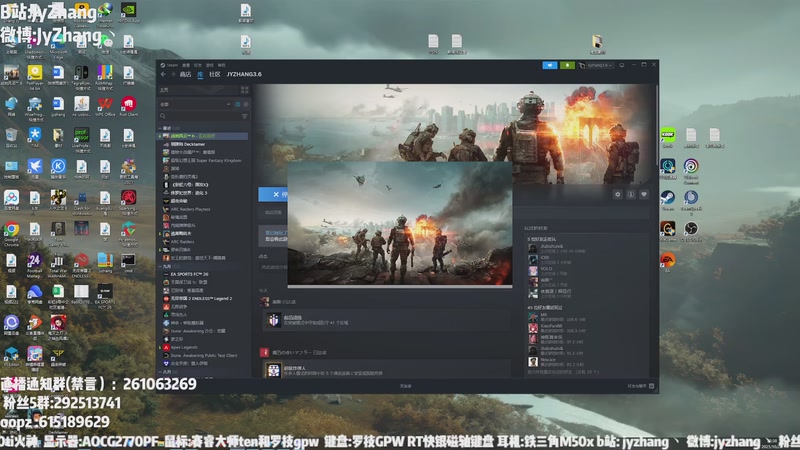Select Decktamer in the game list
Screen dimensions: 800x450
pyautogui.click(x=184, y=144)
